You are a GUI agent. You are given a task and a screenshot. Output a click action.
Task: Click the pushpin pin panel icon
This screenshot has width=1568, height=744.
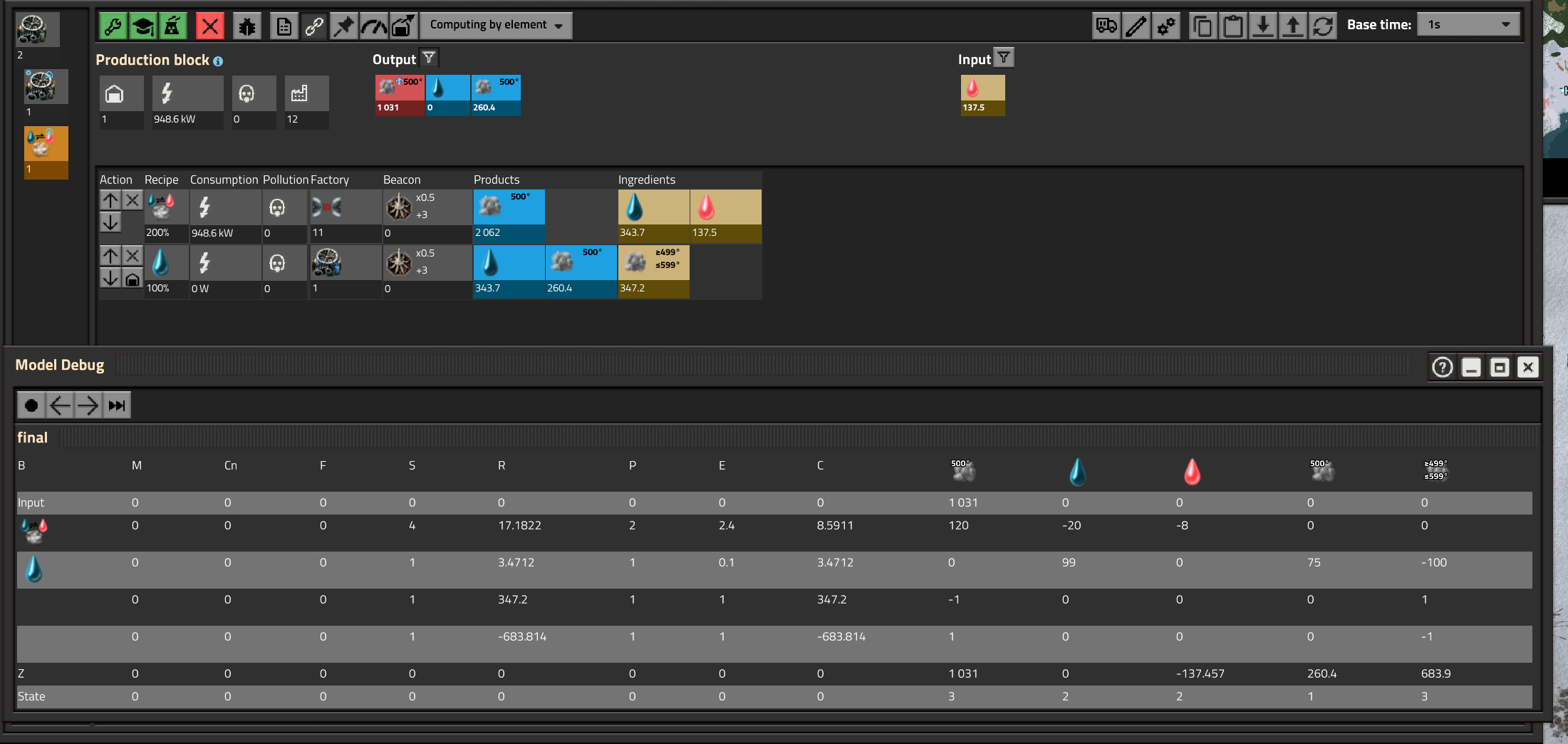(x=343, y=26)
